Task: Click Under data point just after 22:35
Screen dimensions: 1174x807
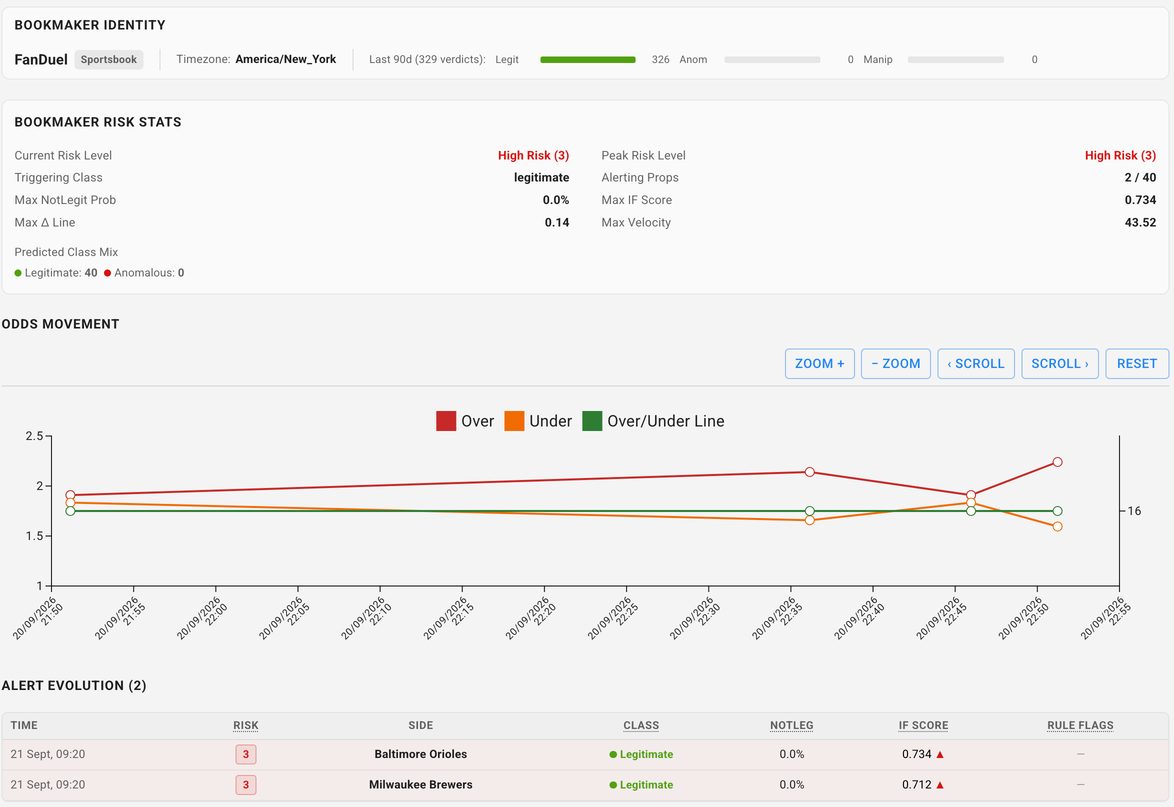Action: 809,520
